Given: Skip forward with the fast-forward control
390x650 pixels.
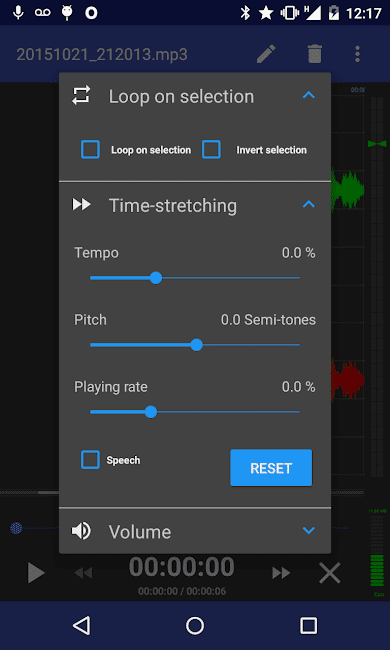Looking at the screenshot, I should (281, 573).
